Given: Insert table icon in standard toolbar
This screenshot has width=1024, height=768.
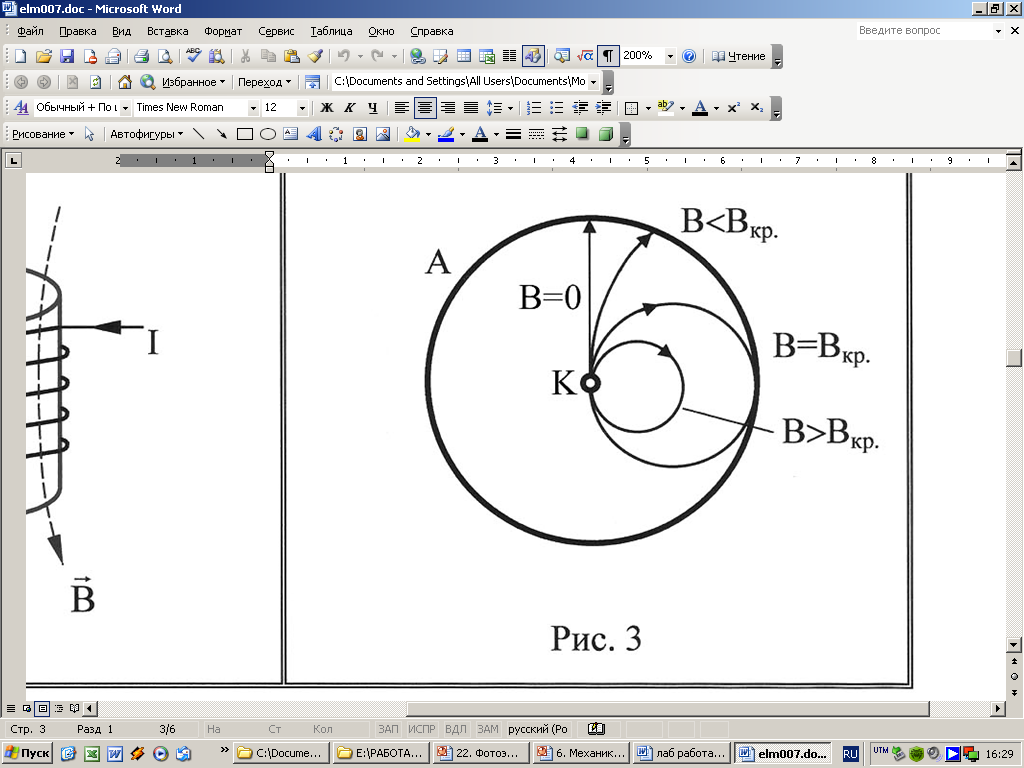Looking at the screenshot, I should pyautogui.click(x=464, y=56).
